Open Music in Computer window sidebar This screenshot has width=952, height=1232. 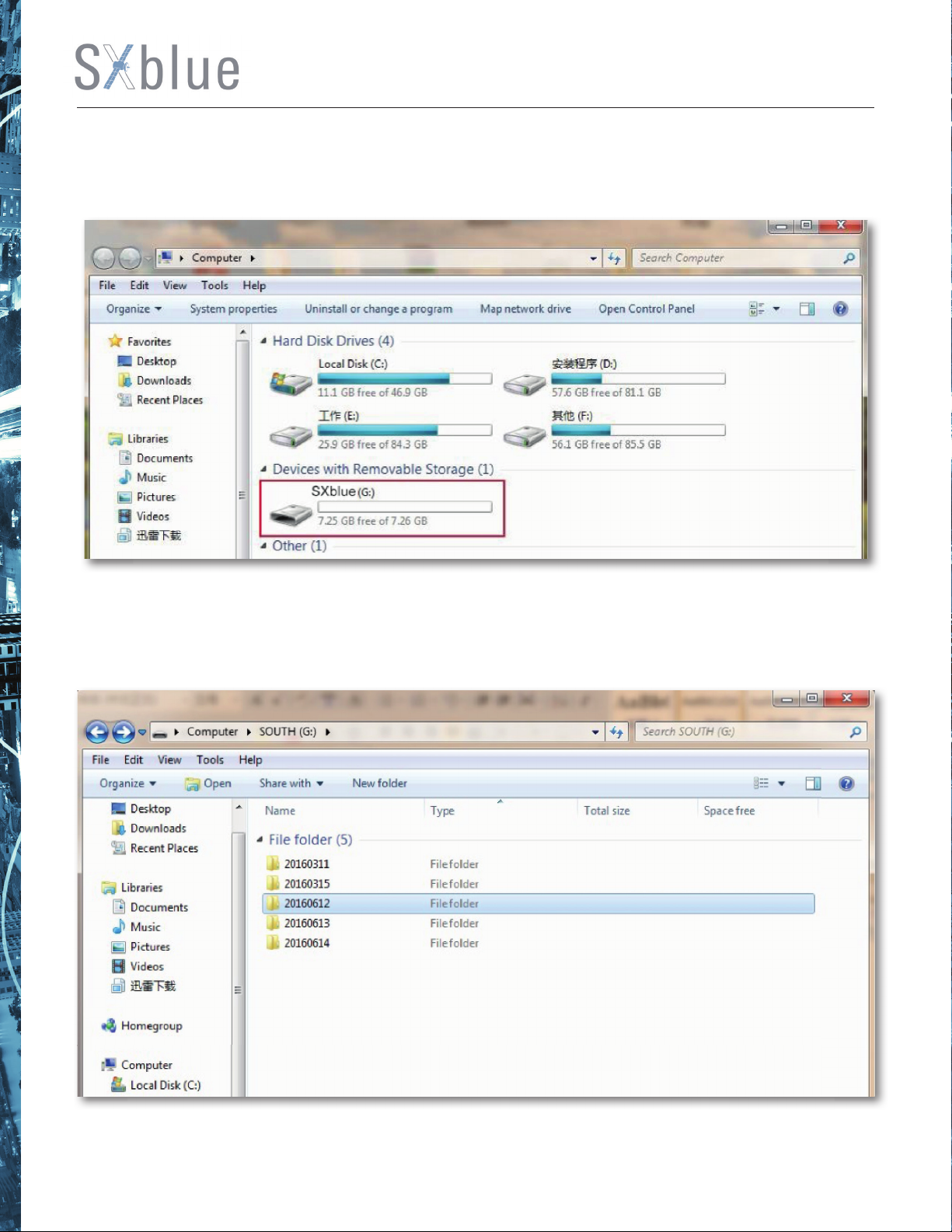pos(142,477)
